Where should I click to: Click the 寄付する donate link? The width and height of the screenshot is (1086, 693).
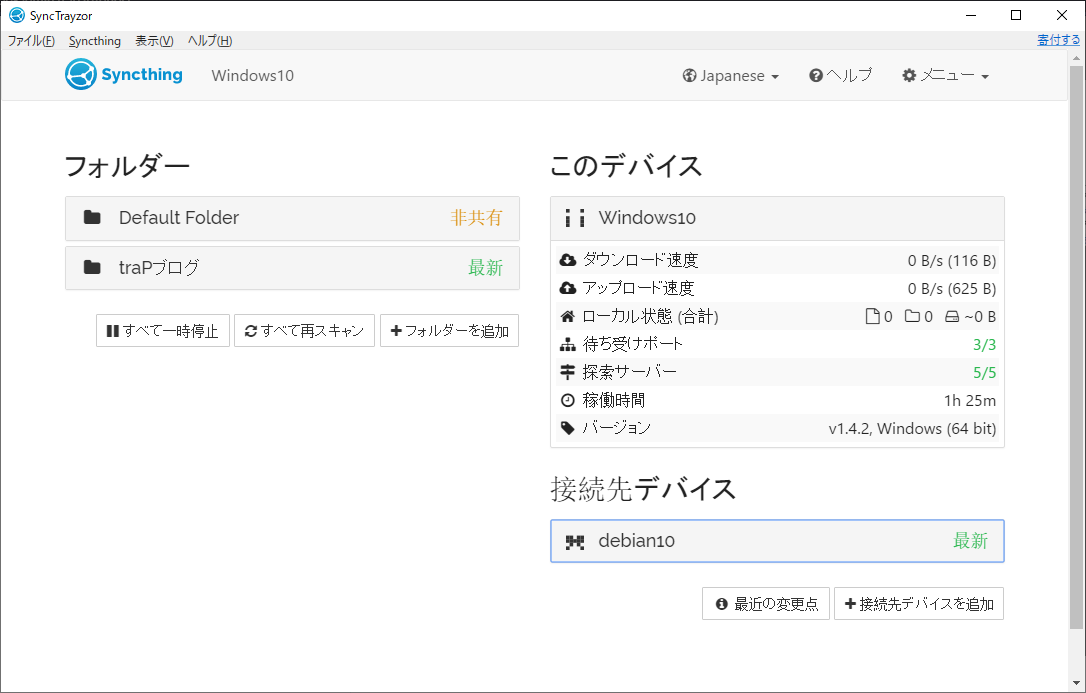tap(1058, 40)
